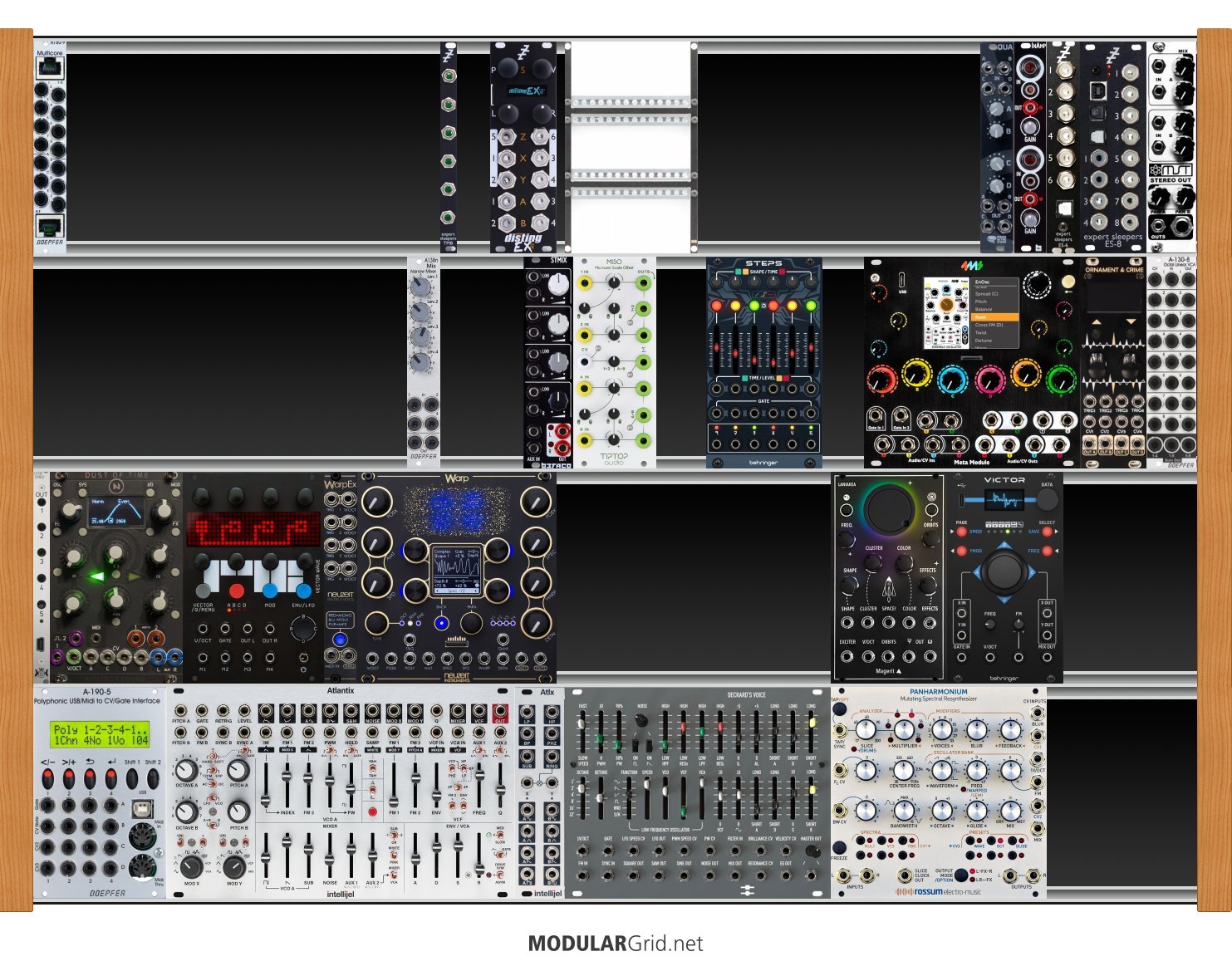1232x961 pixels.
Task: Click the DATA knob on Victor
Action: coord(1047,499)
